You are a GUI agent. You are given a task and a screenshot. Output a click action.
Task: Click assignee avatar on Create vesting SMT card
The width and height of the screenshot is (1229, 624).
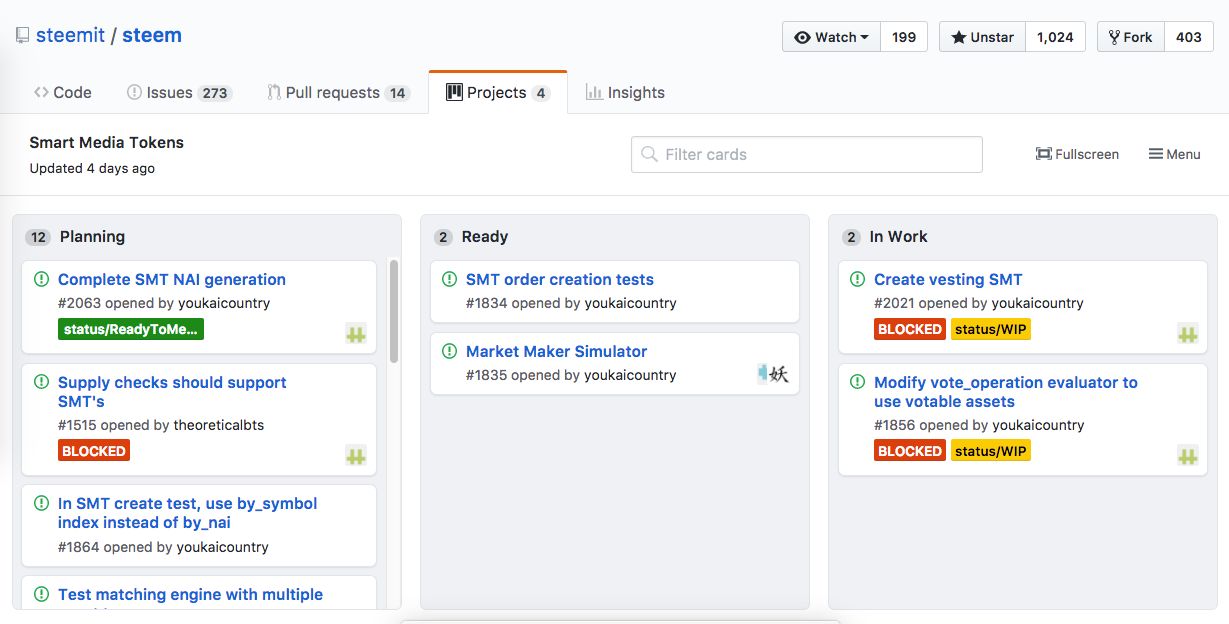(1187, 334)
